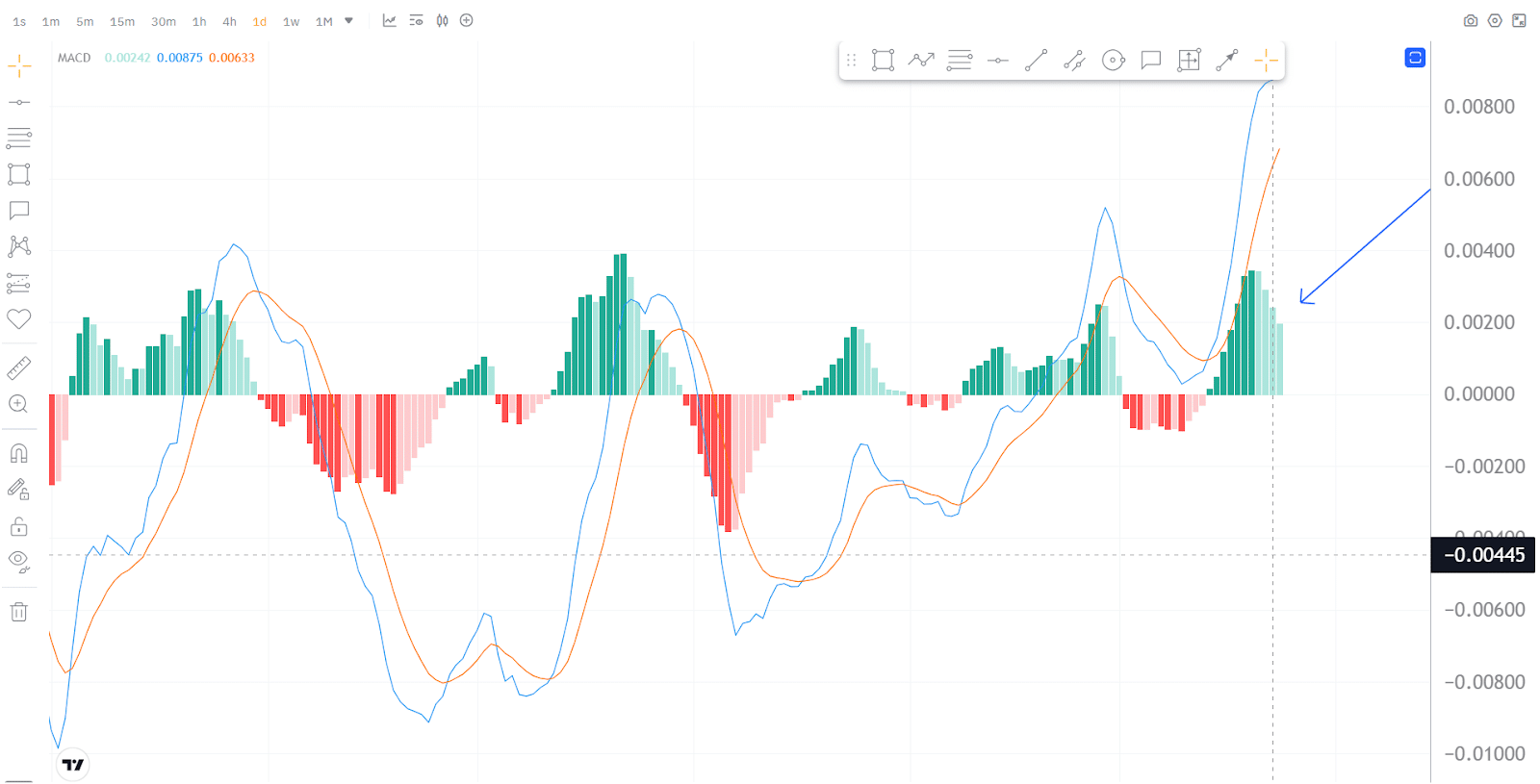Click the -0.01000 axis label
Screen dimensions: 1540x784
1484,754
